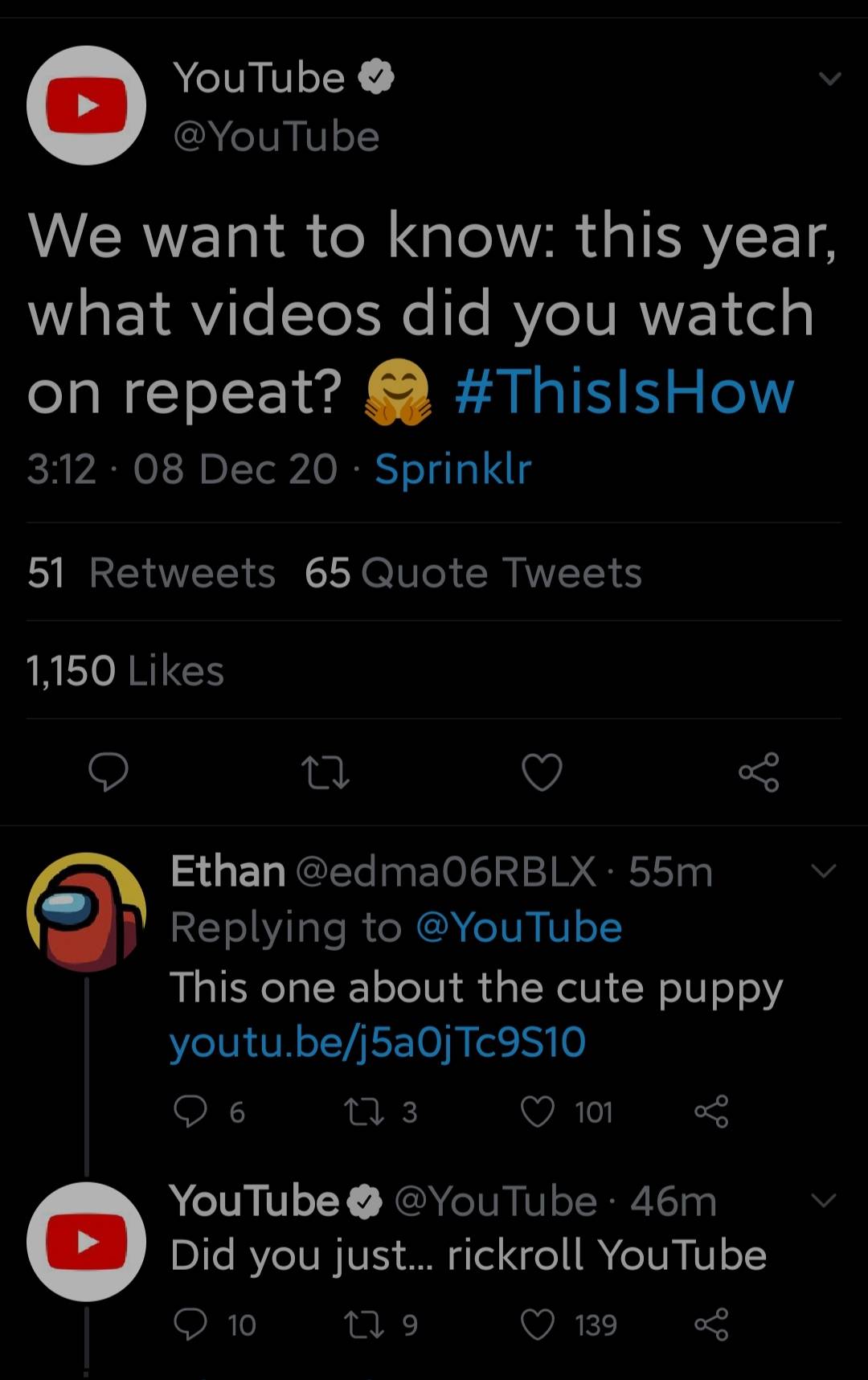Click the Sprinklr source link
The height and width of the screenshot is (1380, 868).
(453, 469)
